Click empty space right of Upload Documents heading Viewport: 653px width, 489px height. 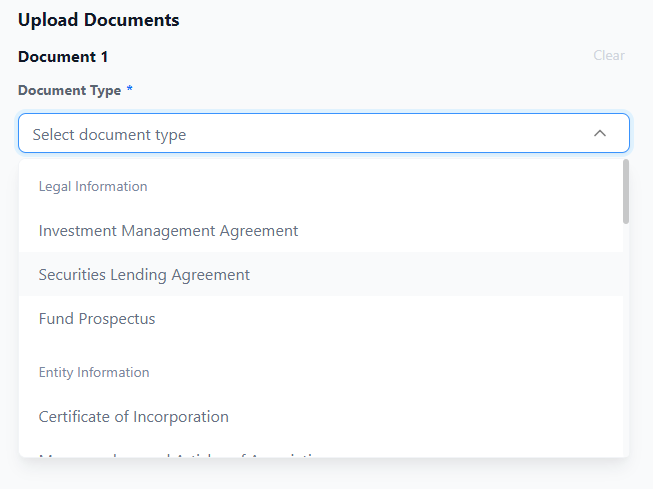click(x=400, y=20)
